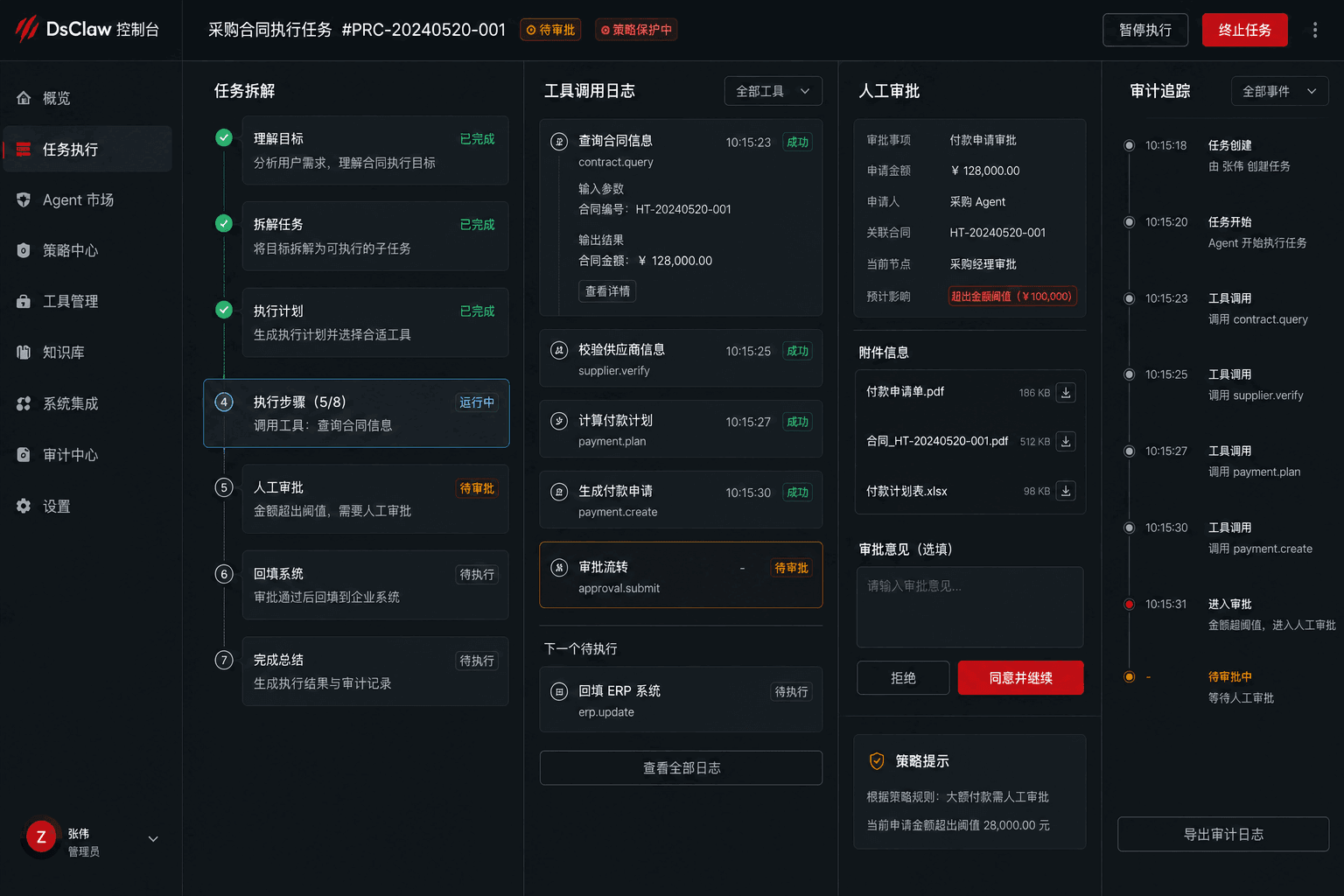1344x896 pixels.
Task: Click the 策略保护中 status badge
Action: point(636,30)
